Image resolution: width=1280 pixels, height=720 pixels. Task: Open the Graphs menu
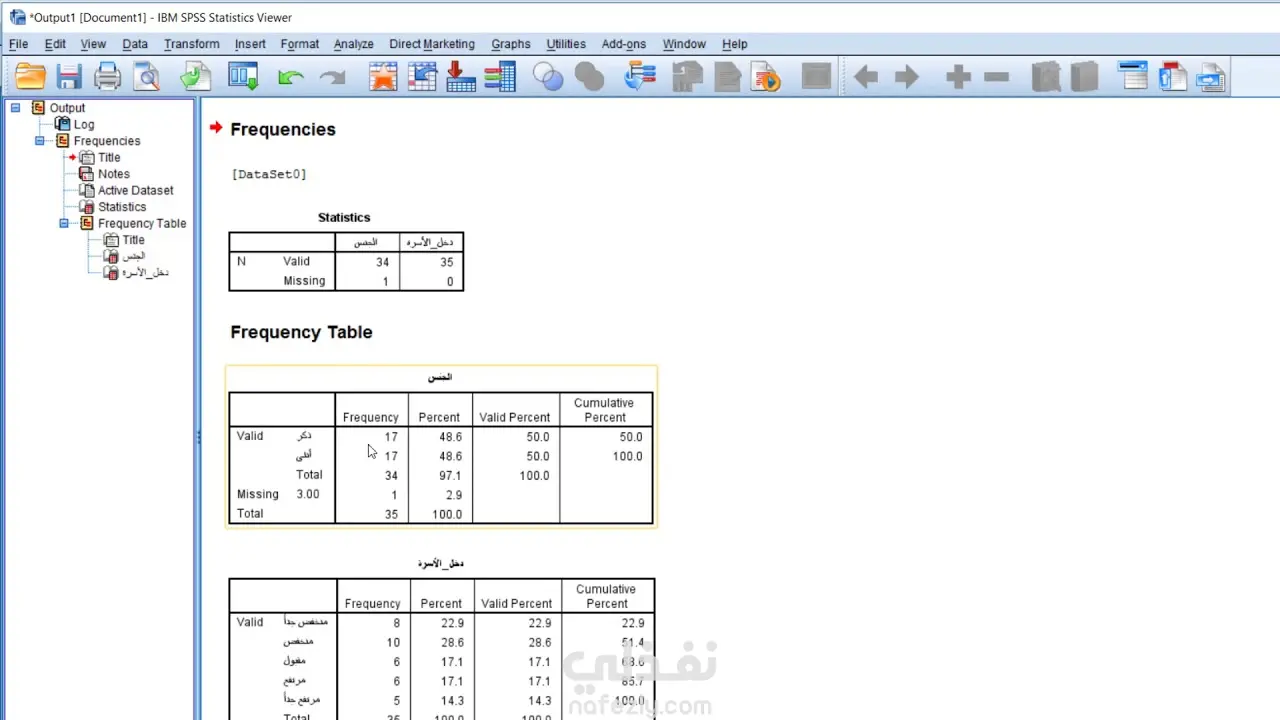coord(511,44)
